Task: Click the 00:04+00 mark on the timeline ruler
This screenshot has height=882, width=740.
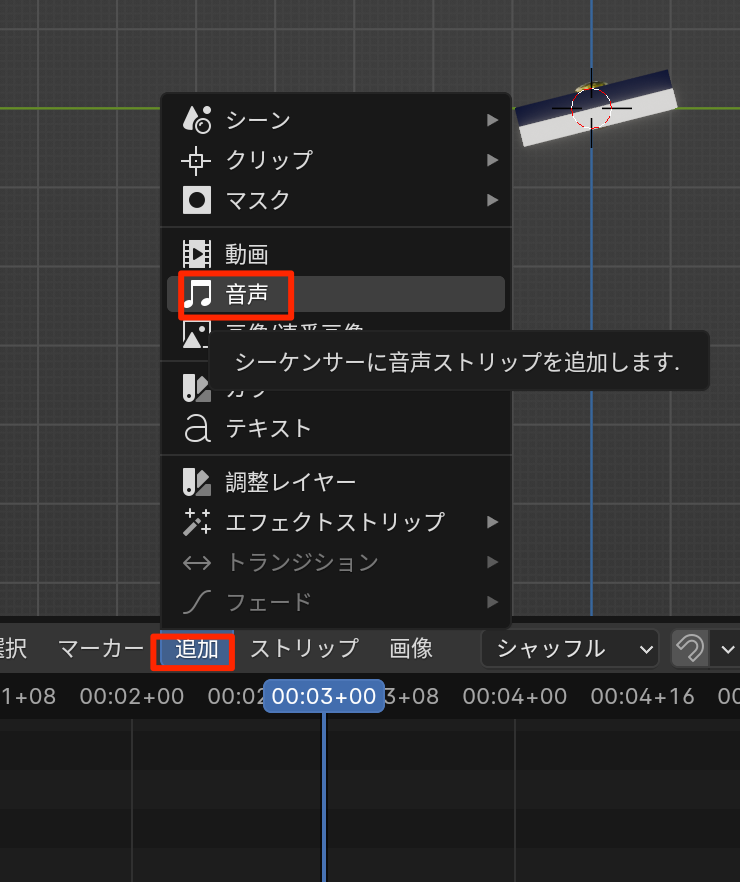Action: 514,696
